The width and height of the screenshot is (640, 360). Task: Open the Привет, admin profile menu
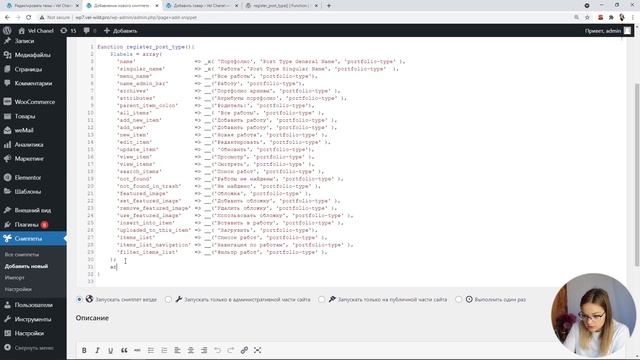(608, 31)
